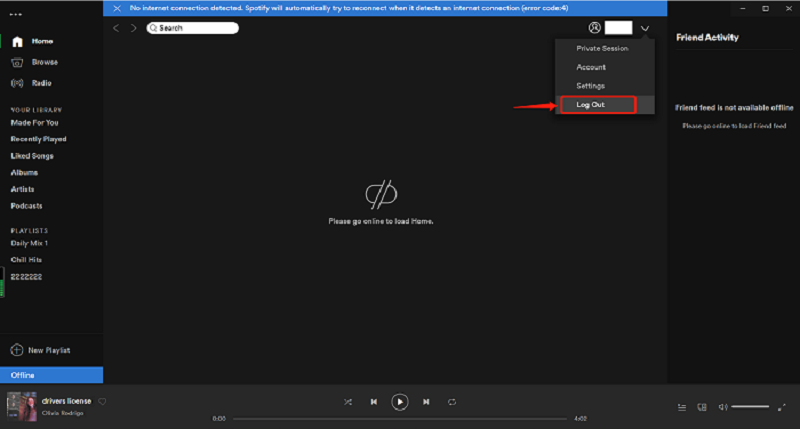Open Browse in the sidebar
This screenshot has height=429, width=800.
45,62
